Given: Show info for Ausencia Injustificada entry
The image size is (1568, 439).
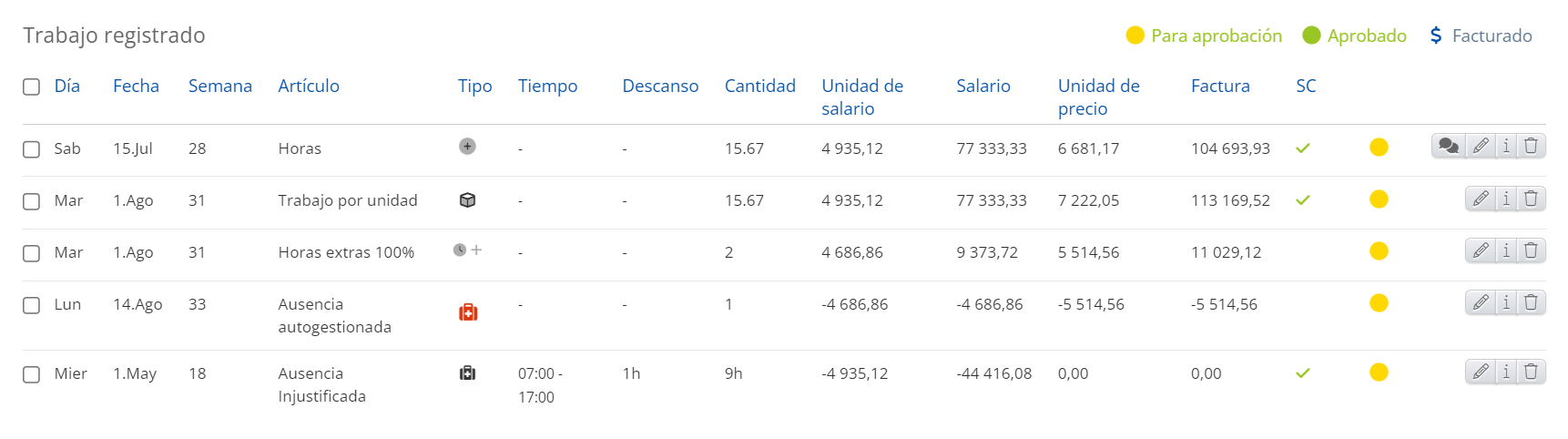Looking at the screenshot, I should coord(1506,372).
